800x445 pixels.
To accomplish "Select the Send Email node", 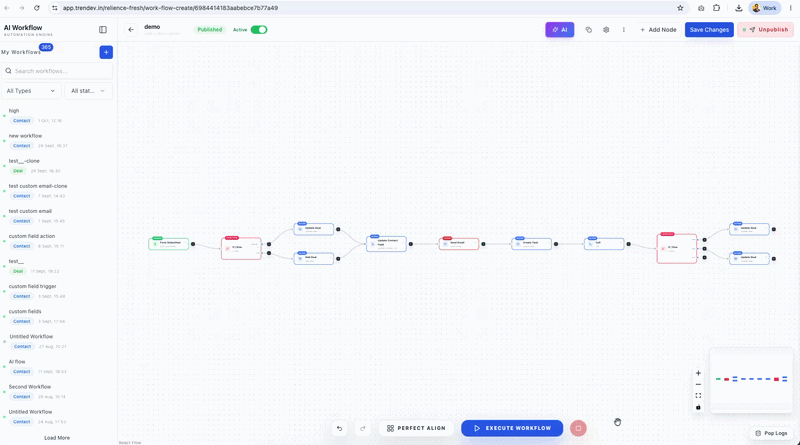I will (x=459, y=244).
